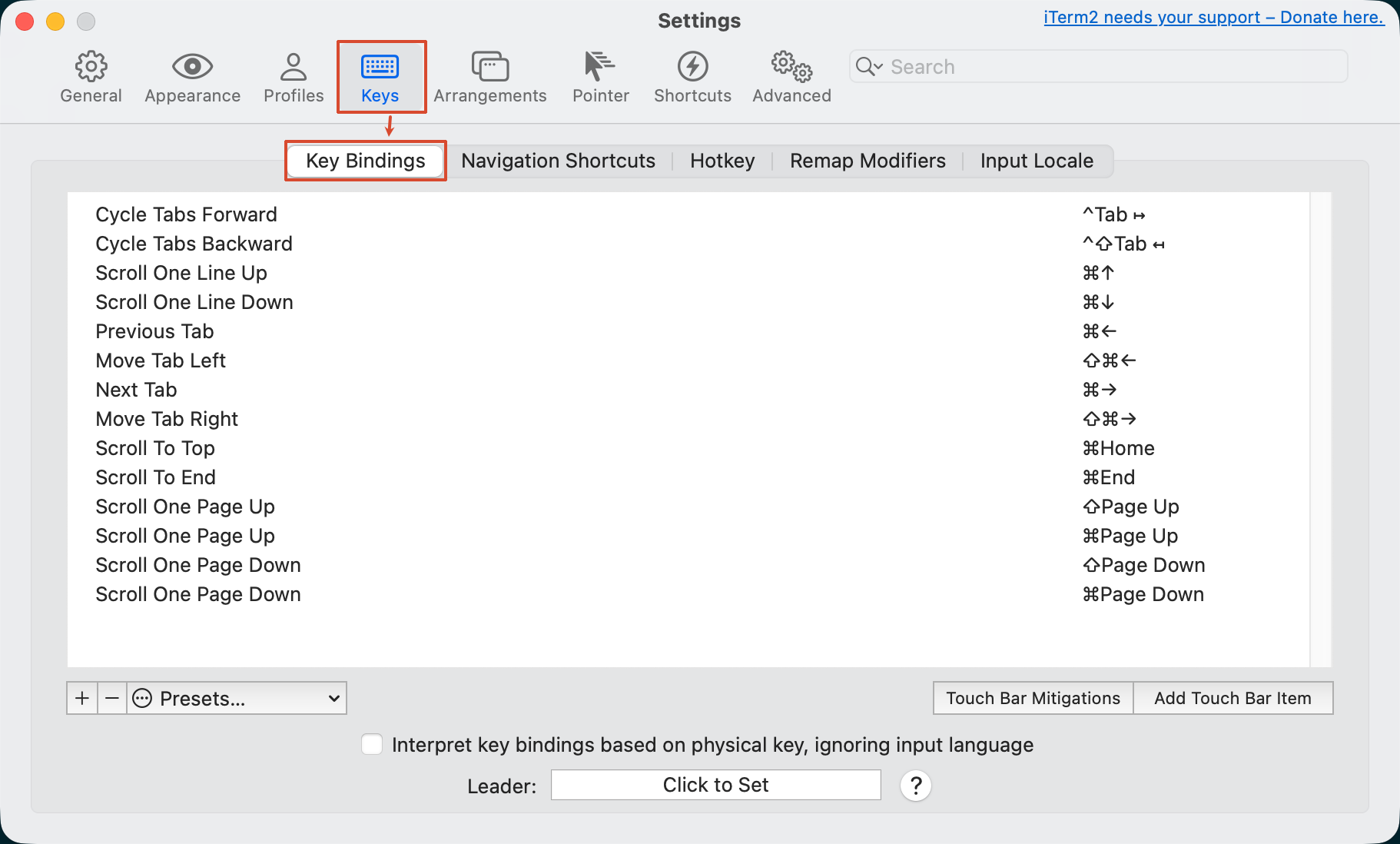The width and height of the screenshot is (1400, 844).
Task: Select the Cycle Tabs Forward binding
Action: pos(688,214)
